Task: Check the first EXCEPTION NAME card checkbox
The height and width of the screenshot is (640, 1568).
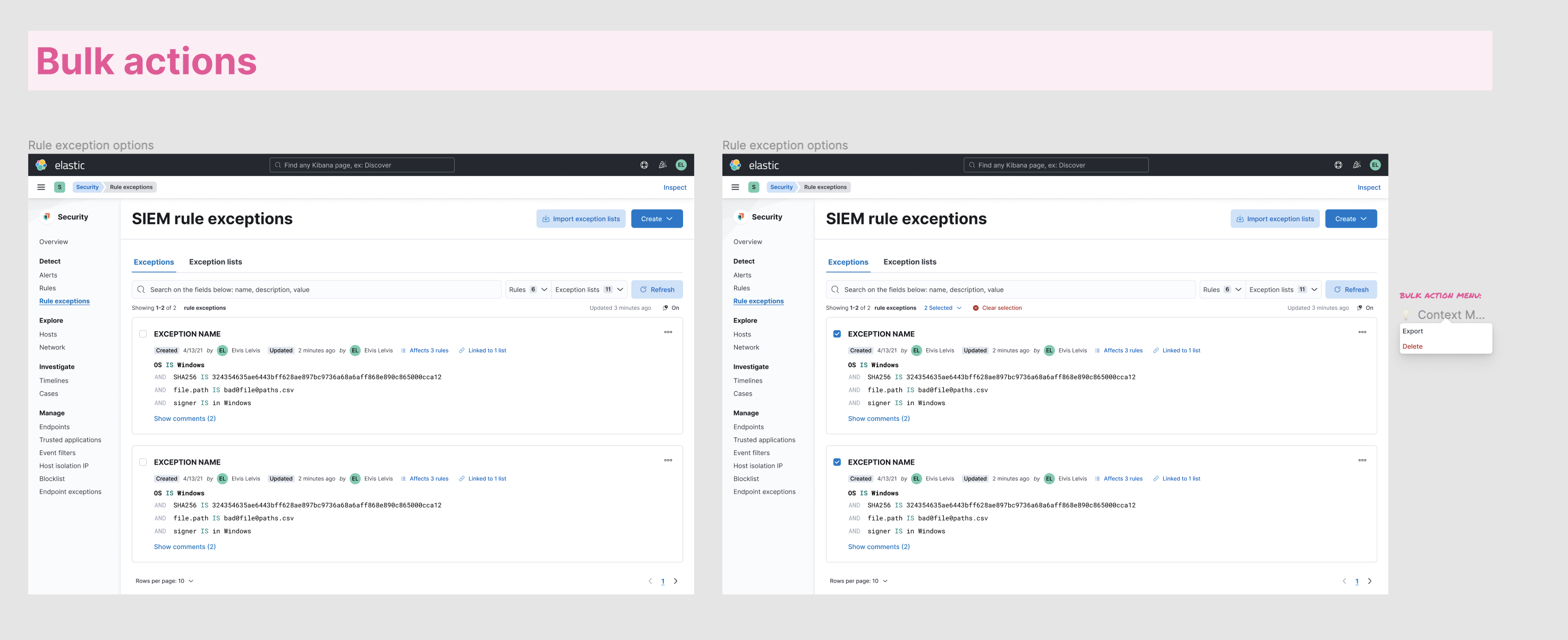Action: [x=142, y=334]
